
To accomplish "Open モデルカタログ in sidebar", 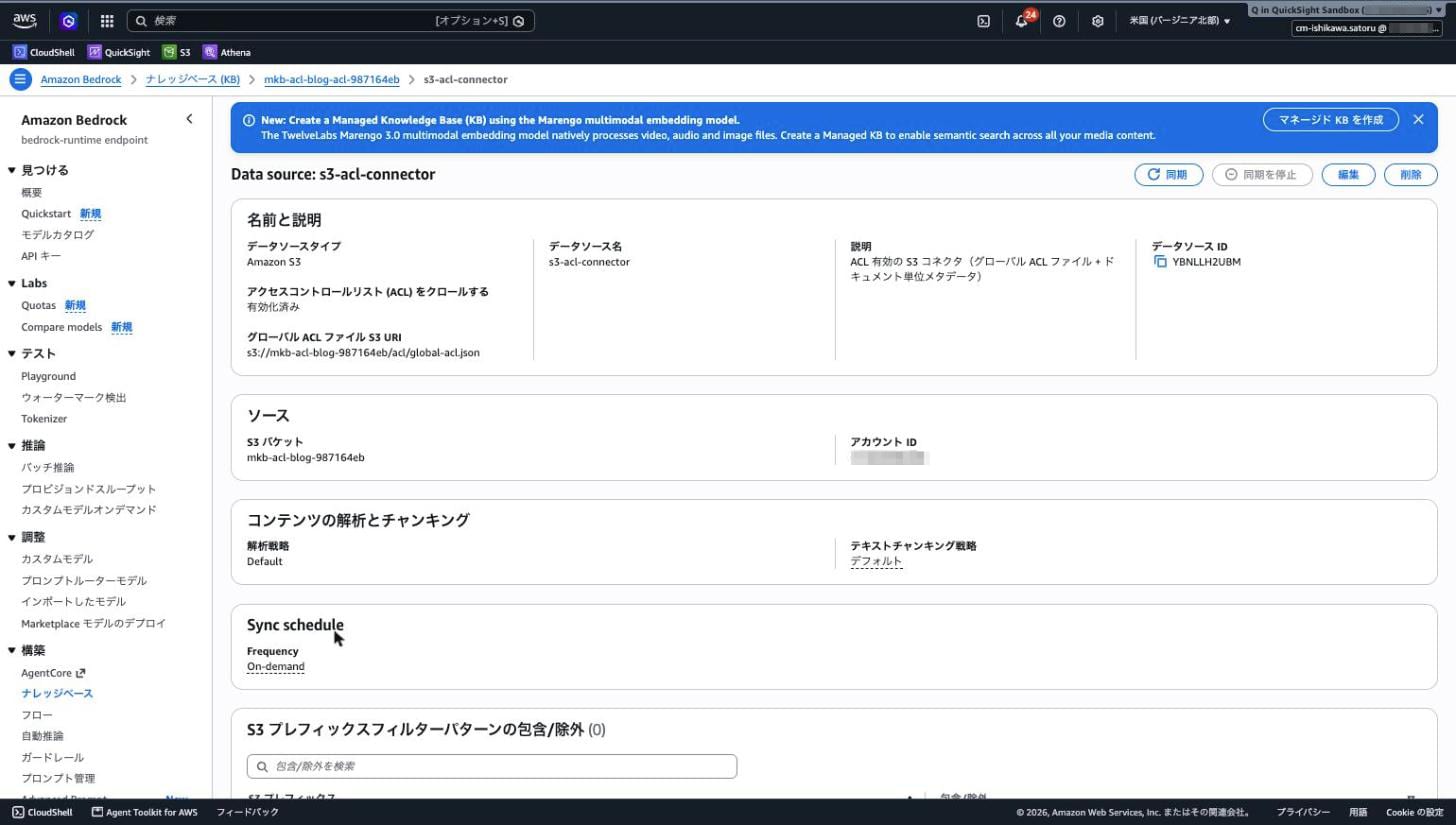I will pyautogui.click(x=57, y=234).
